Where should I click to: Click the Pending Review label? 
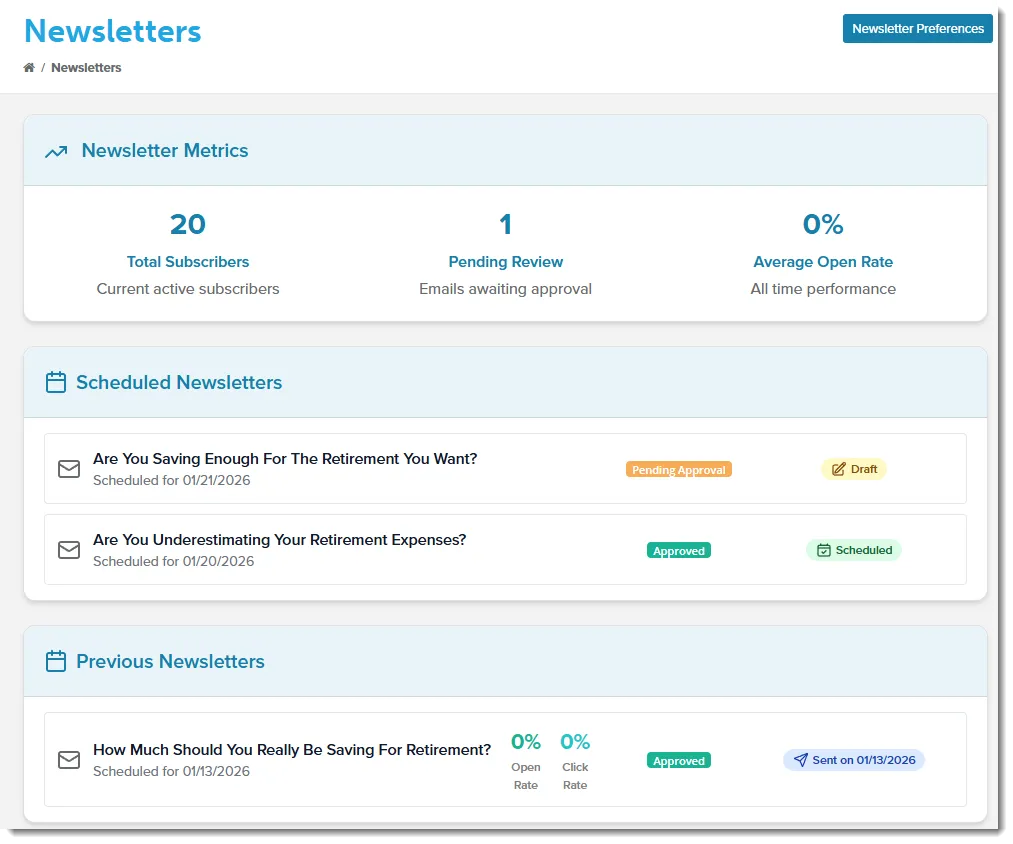505,262
